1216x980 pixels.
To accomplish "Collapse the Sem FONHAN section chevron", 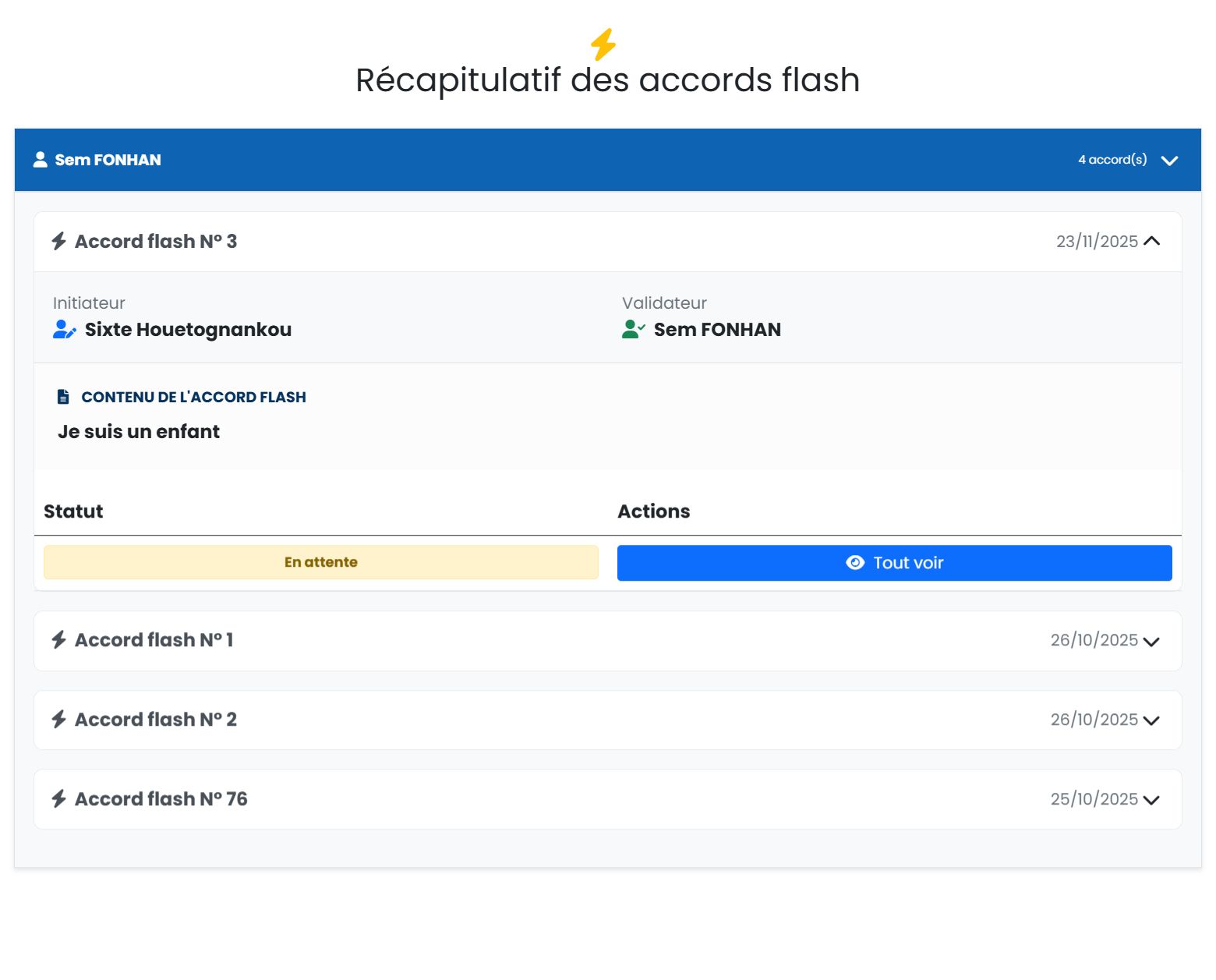I will pyautogui.click(x=1169, y=161).
